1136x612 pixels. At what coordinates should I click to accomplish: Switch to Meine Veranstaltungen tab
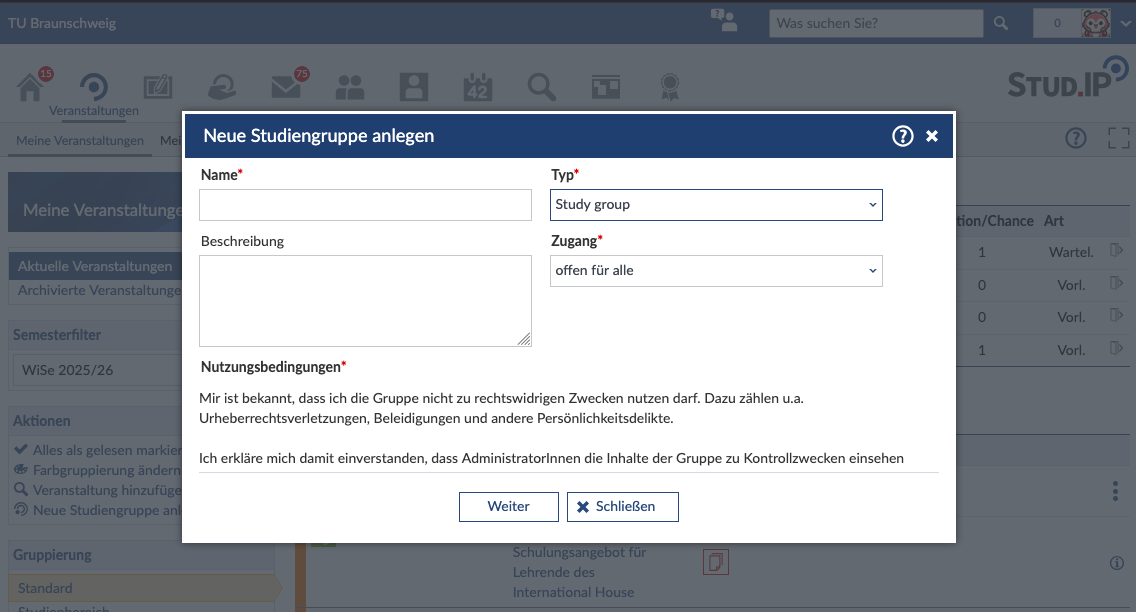click(x=80, y=141)
